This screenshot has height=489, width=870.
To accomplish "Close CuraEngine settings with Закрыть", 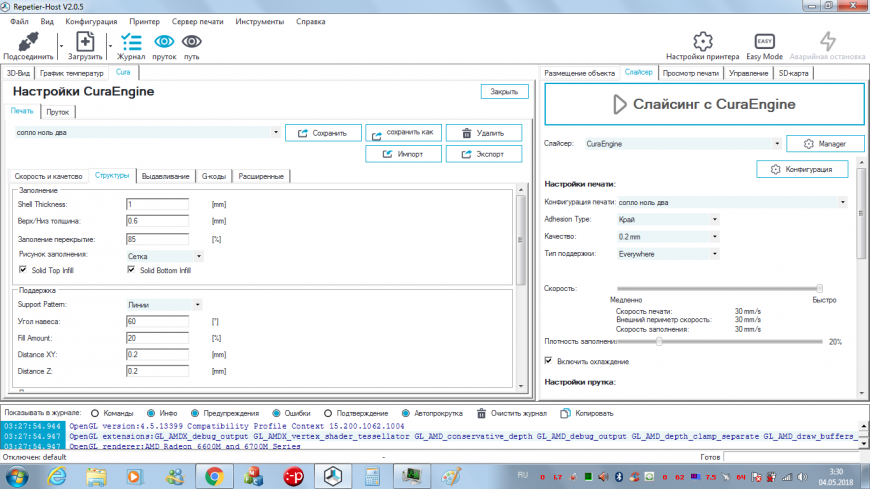I will click(504, 92).
